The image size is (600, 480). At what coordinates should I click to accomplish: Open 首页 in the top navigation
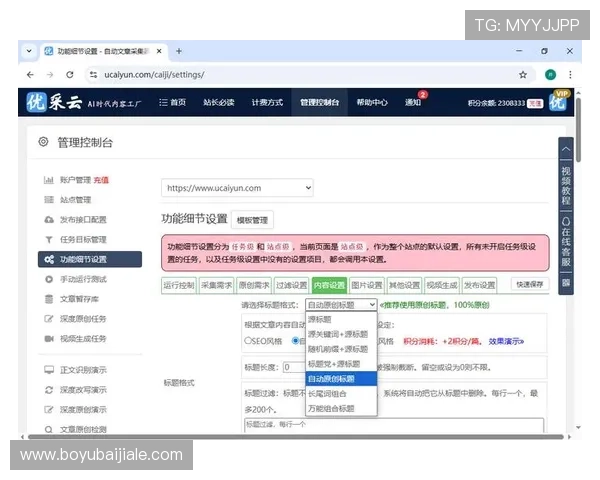point(173,102)
